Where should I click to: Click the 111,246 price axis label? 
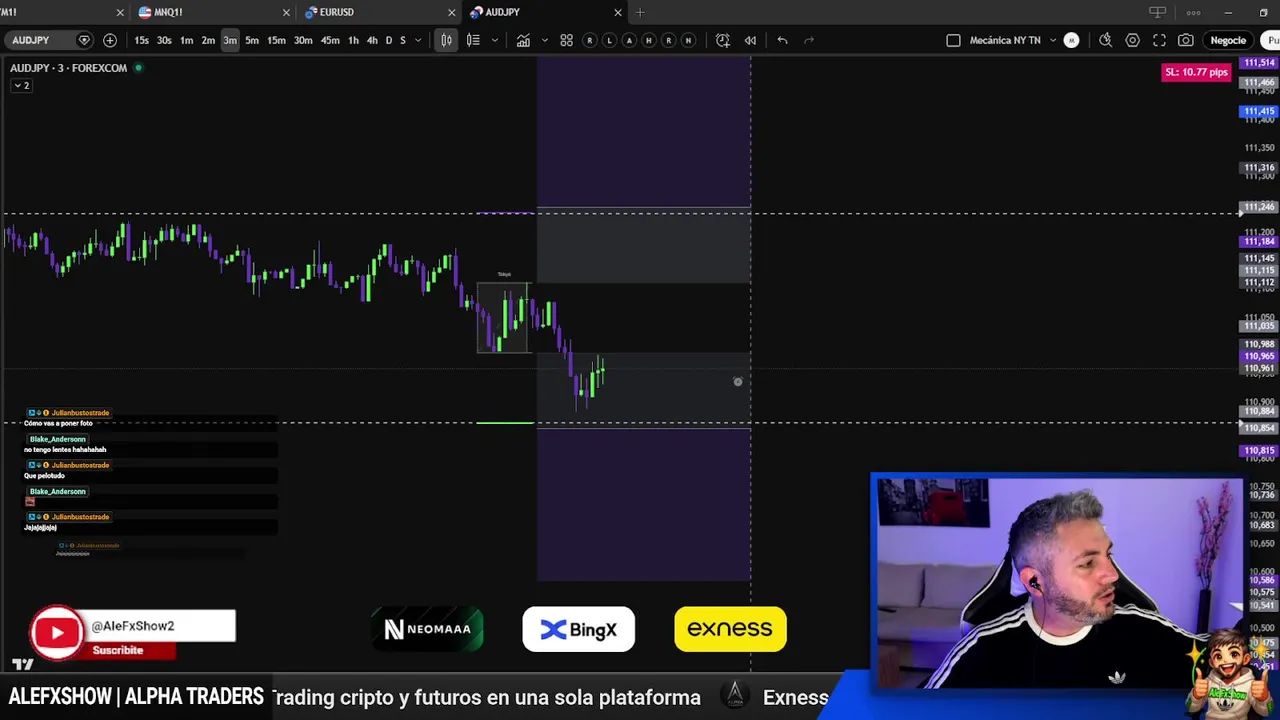[1259, 207]
